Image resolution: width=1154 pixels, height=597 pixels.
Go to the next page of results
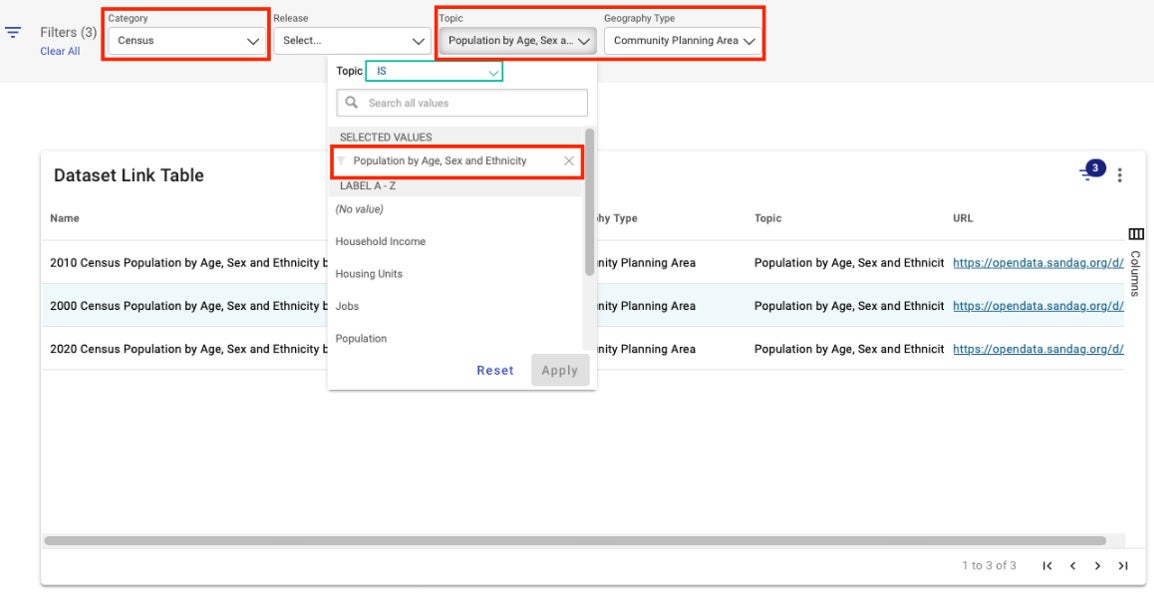pos(1097,566)
